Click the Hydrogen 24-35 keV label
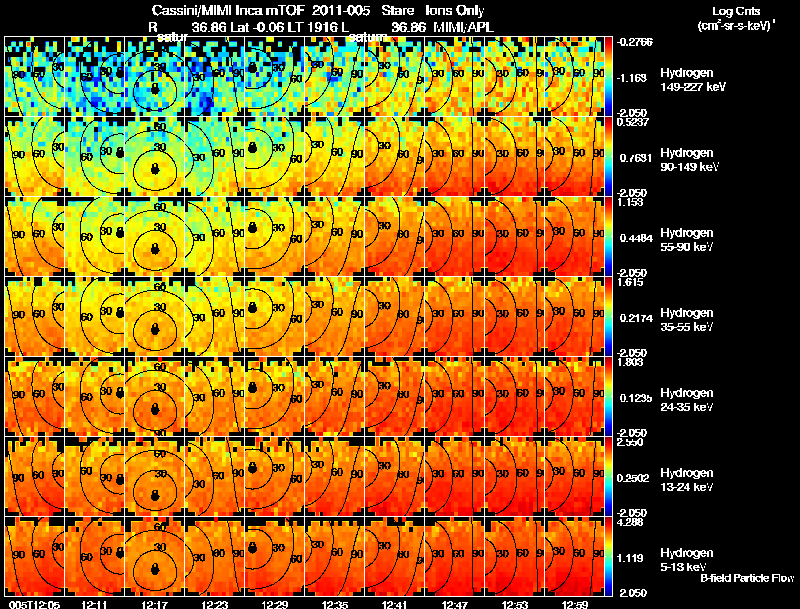Screen dimensions: 800x609 click(687, 400)
